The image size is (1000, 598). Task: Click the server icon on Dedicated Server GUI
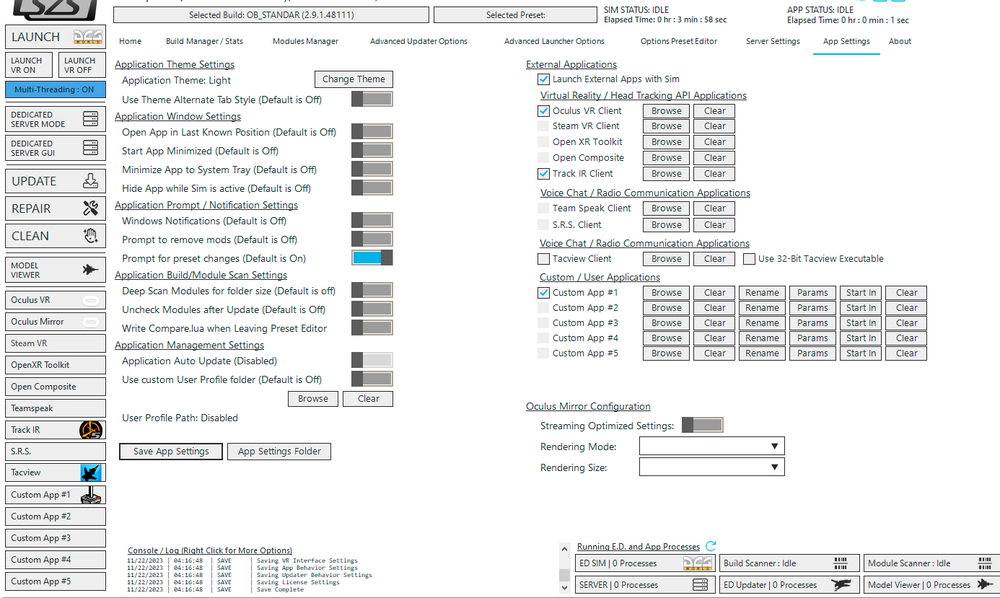pyautogui.click(x=91, y=148)
